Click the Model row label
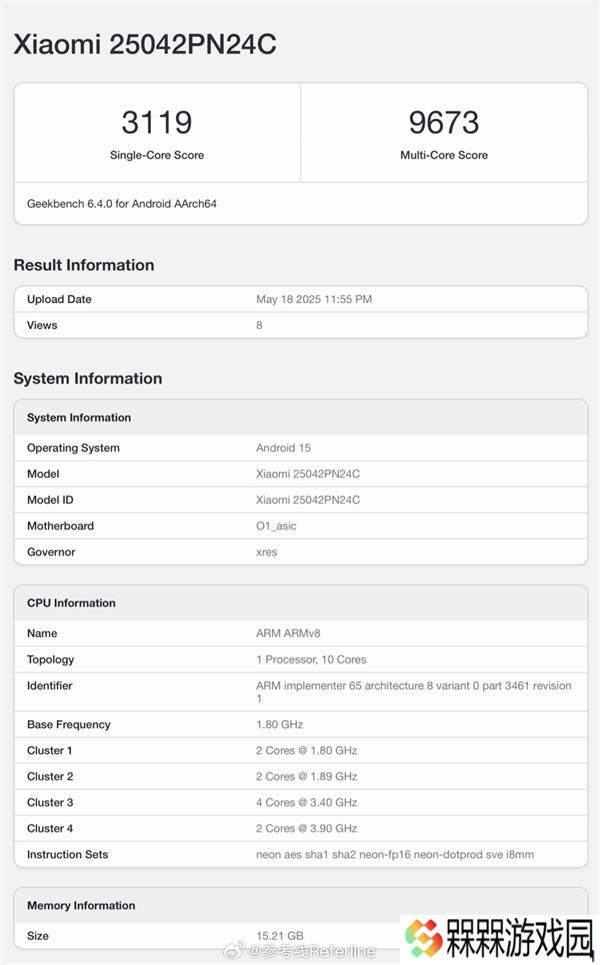600x965 pixels. [x=43, y=474]
